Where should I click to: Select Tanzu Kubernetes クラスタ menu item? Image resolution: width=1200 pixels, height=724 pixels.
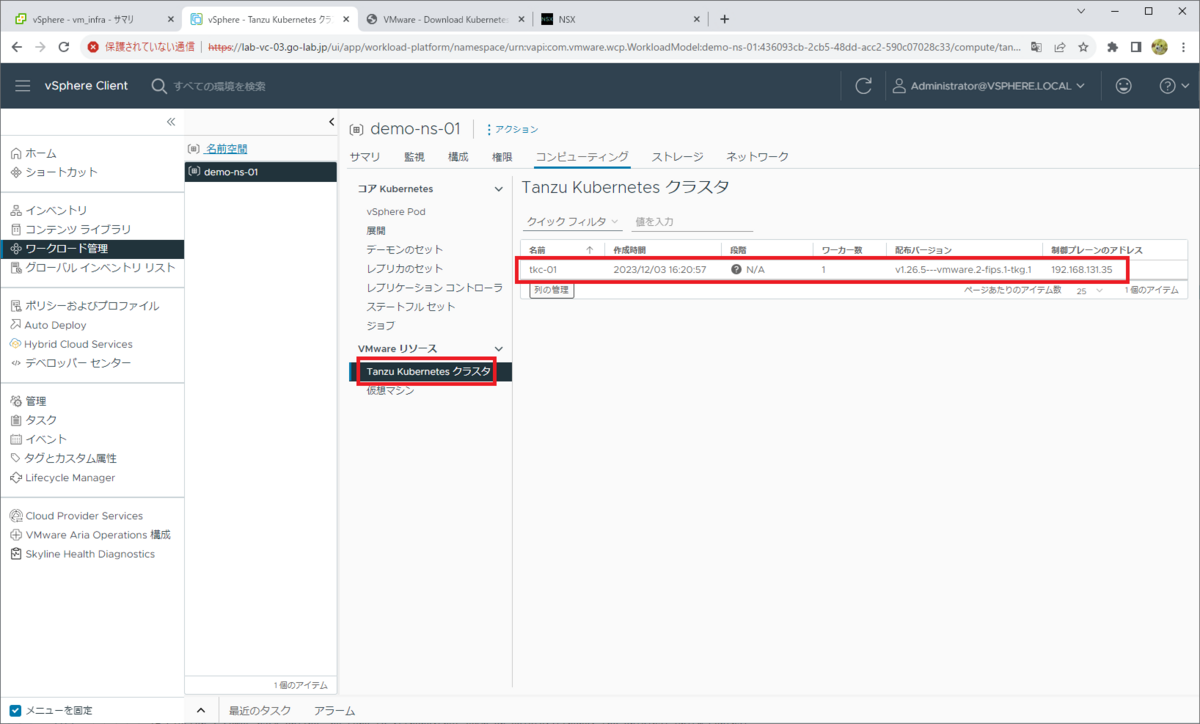(430, 371)
